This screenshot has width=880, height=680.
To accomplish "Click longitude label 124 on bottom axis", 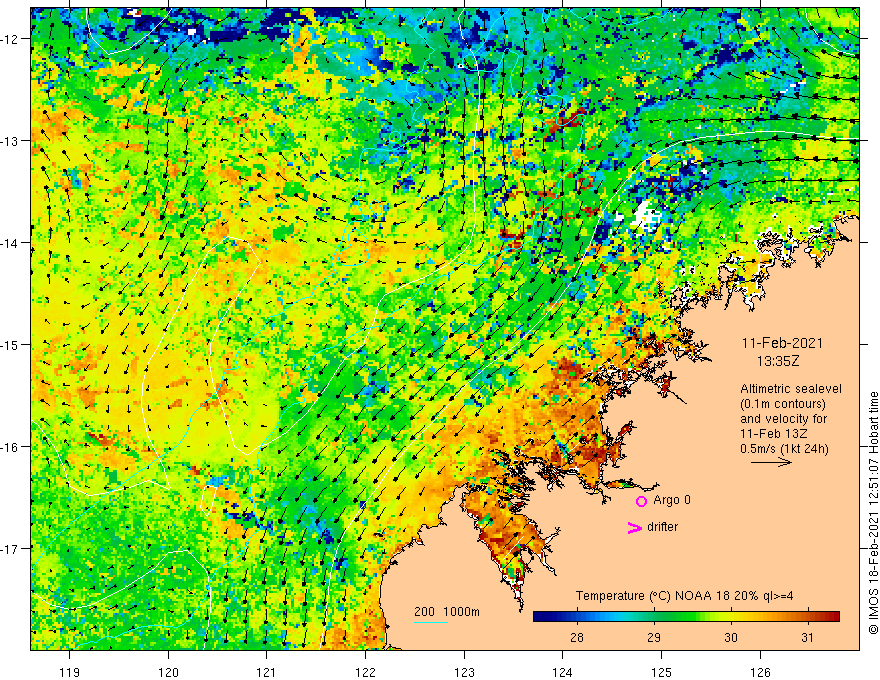I will pyautogui.click(x=562, y=672).
